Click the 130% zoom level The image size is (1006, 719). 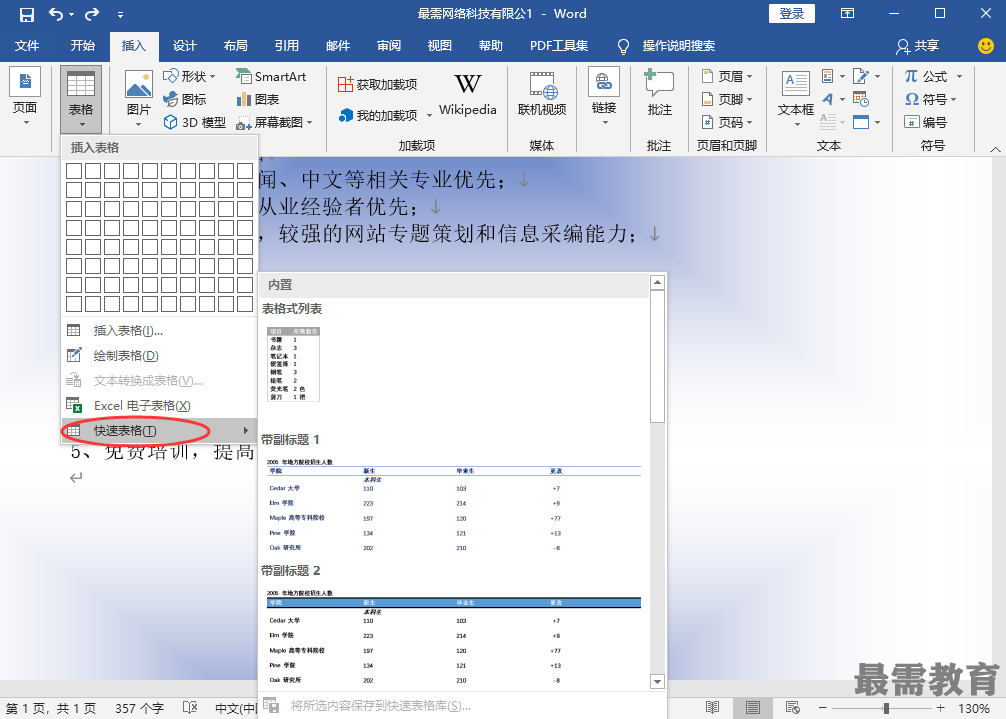point(974,708)
